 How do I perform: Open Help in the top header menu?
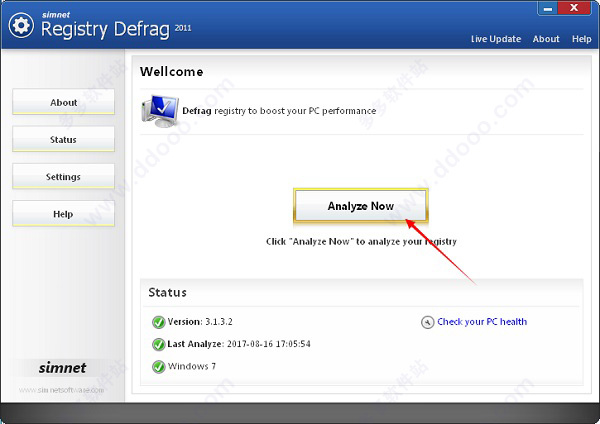[x=582, y=39]
